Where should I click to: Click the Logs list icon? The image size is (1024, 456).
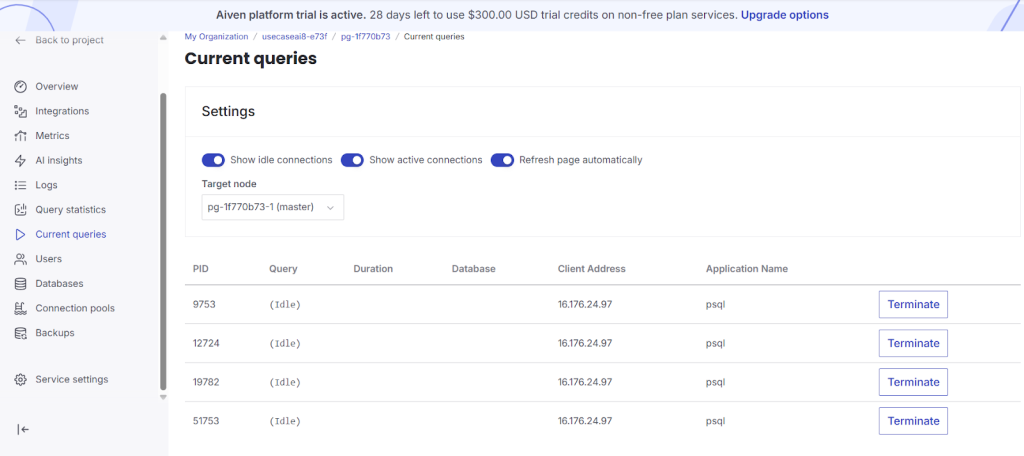pyautogui.click(x=20, y=185)
